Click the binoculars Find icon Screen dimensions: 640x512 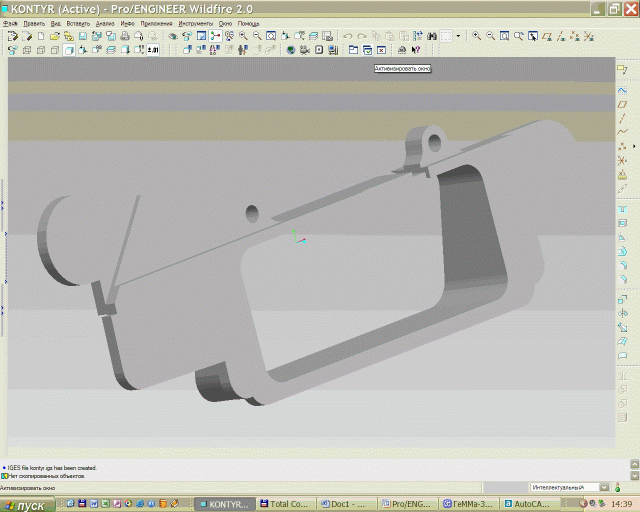click(x=432, y=36)
